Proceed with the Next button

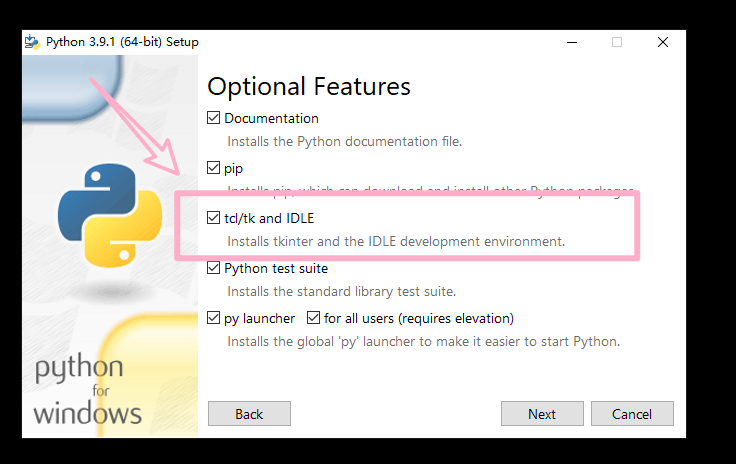pos(542,414)
